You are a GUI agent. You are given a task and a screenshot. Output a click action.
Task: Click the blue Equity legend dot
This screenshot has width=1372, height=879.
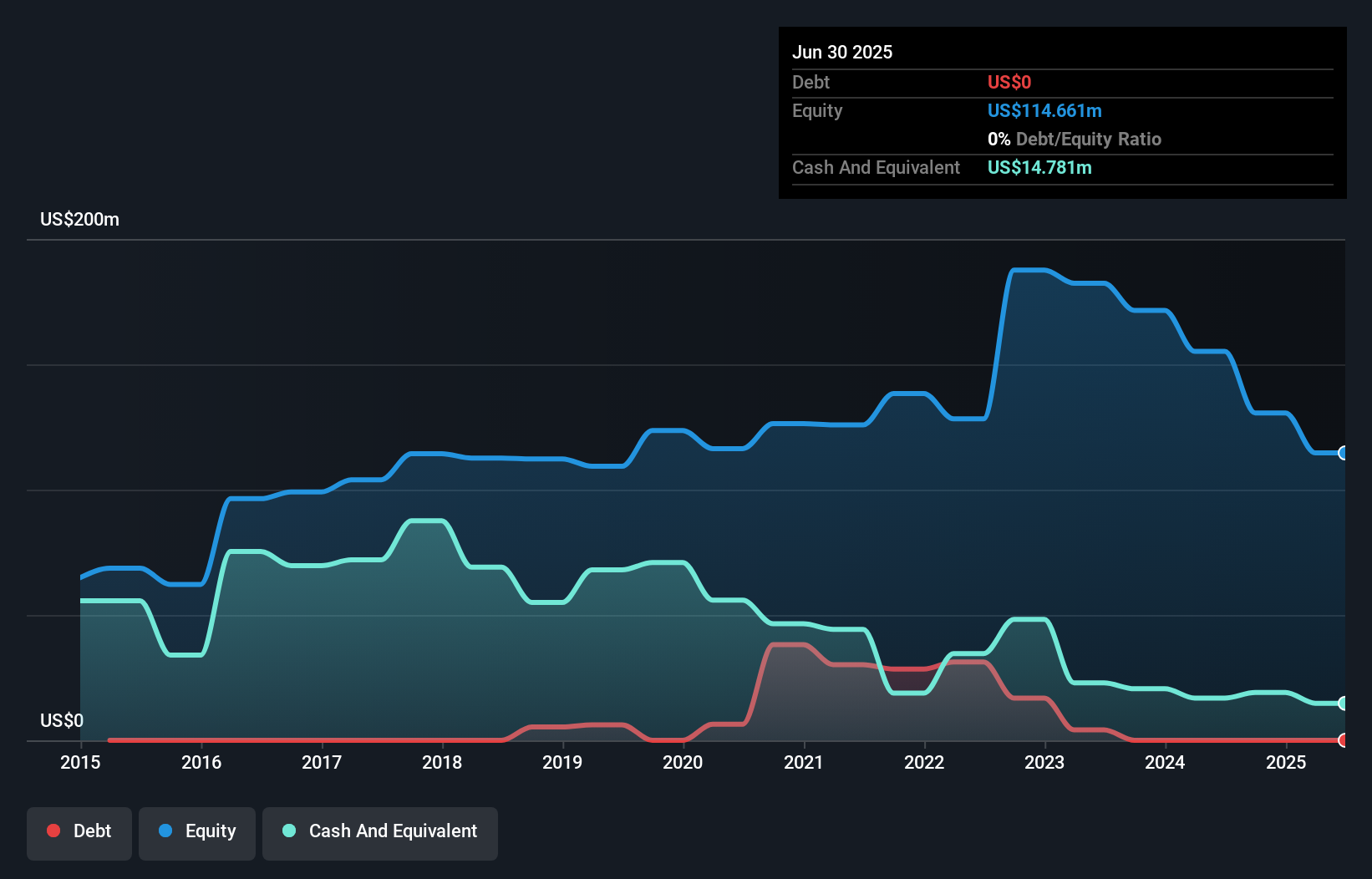click(x=165, y=831)
